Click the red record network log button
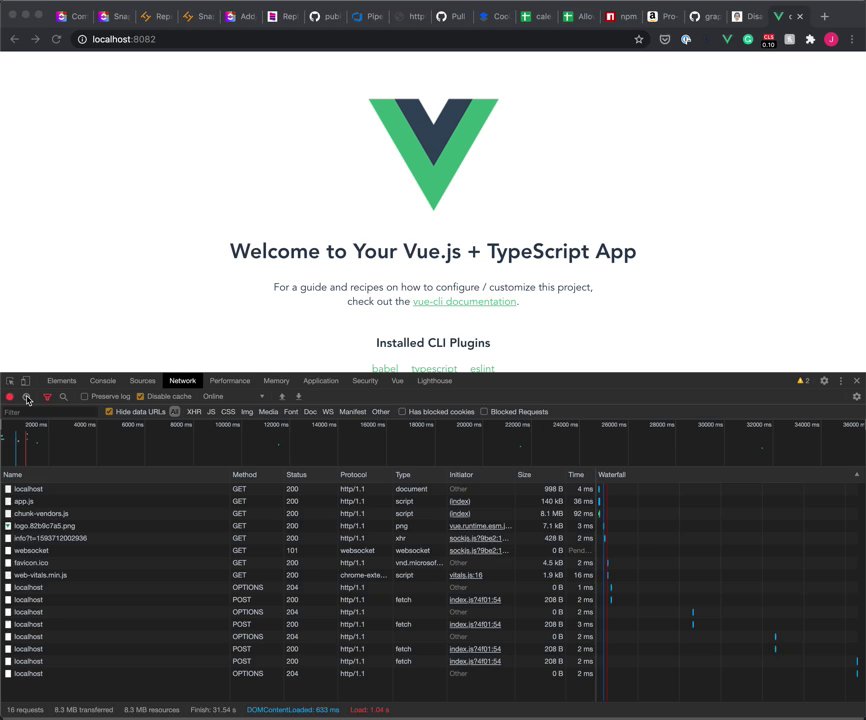Viewport: 866px width, 720px height. [9, 396]
